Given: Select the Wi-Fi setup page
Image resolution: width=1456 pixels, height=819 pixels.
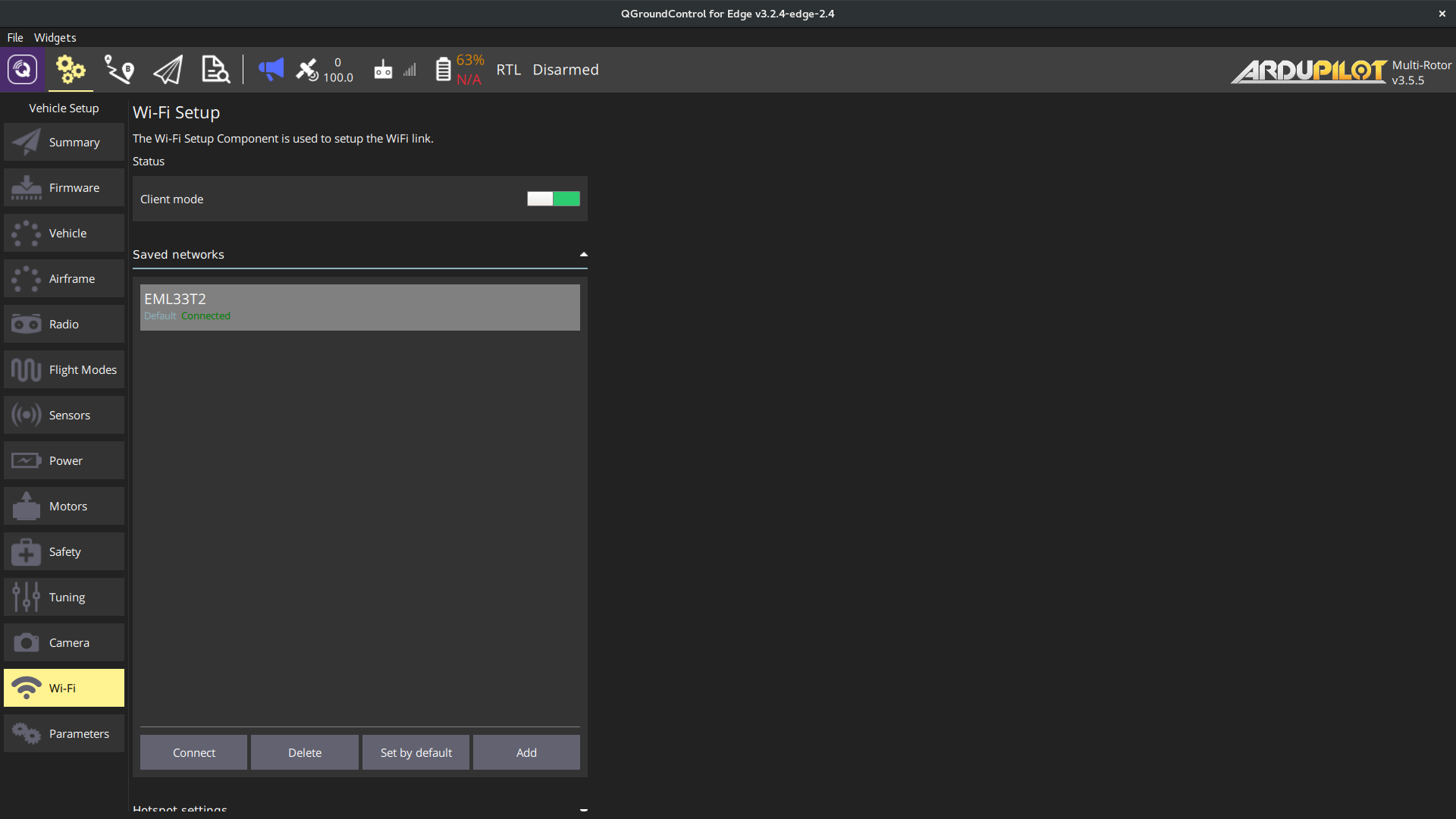Looking at the screenshot, I should [x=64, y=688].
